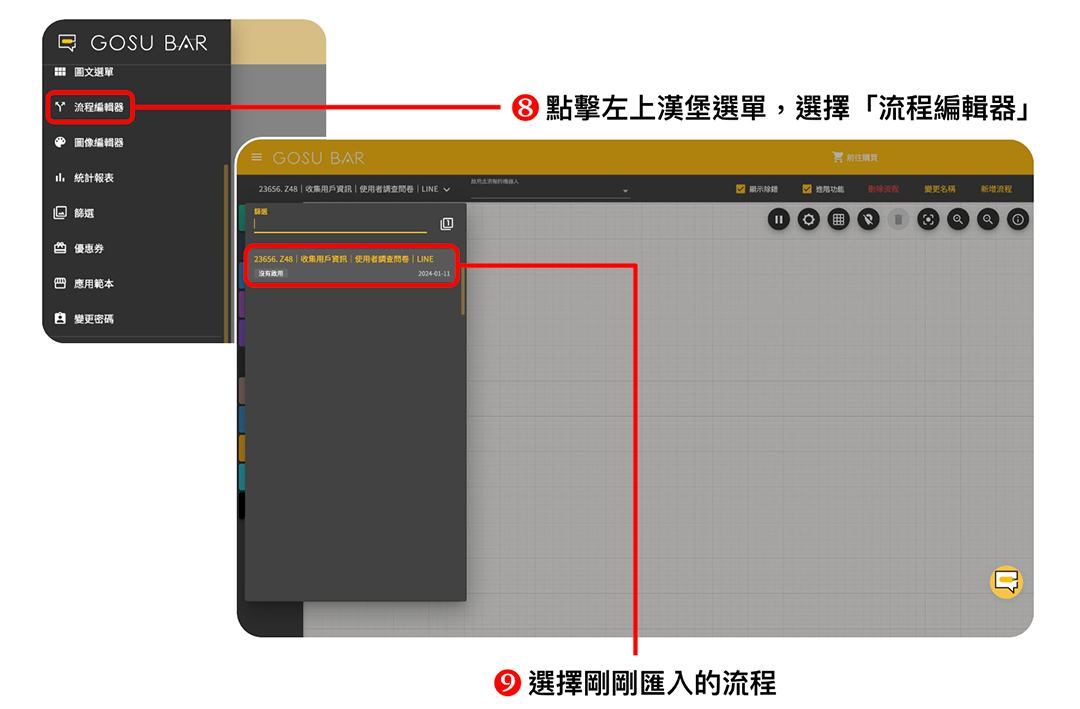
Task: Toggle the grid icon in canvas toolbar
Action: coord(838,220)
